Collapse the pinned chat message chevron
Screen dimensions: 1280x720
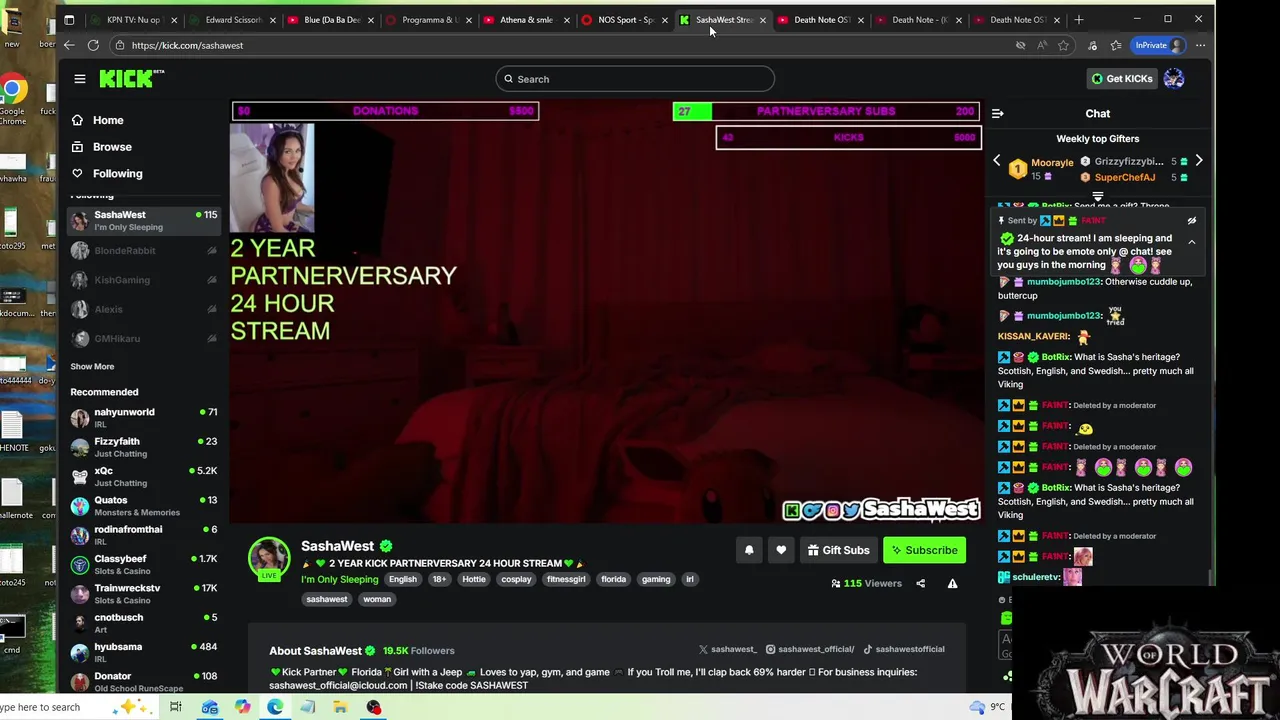click(x=1192, y=242)
